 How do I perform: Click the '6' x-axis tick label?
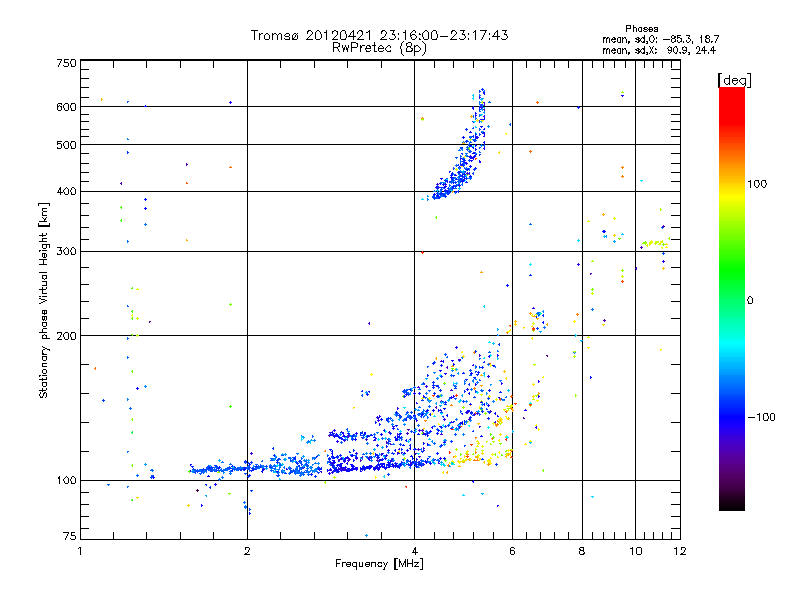pos(512,551)
